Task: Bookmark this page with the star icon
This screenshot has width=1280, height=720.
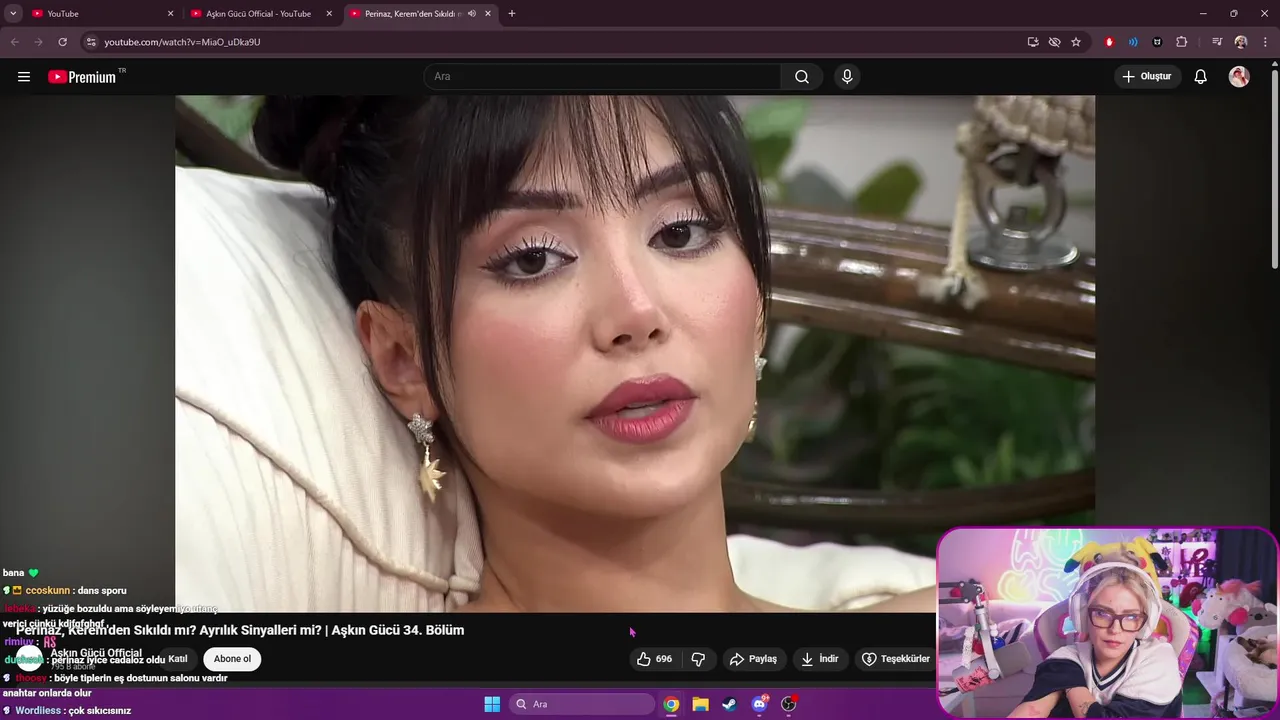Action: [1076, 42]
